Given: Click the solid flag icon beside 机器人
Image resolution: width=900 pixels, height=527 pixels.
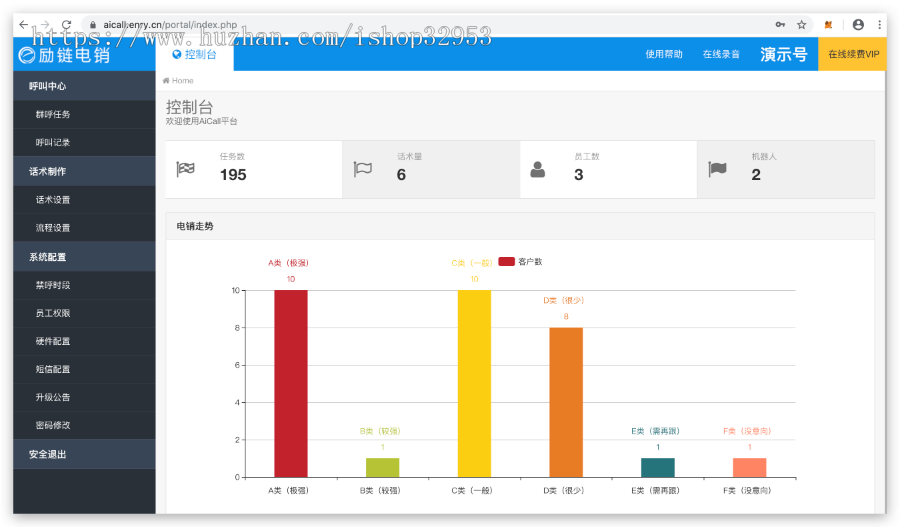Looking at the screenshot, I should pyautogui.click(x=717, y=169).
